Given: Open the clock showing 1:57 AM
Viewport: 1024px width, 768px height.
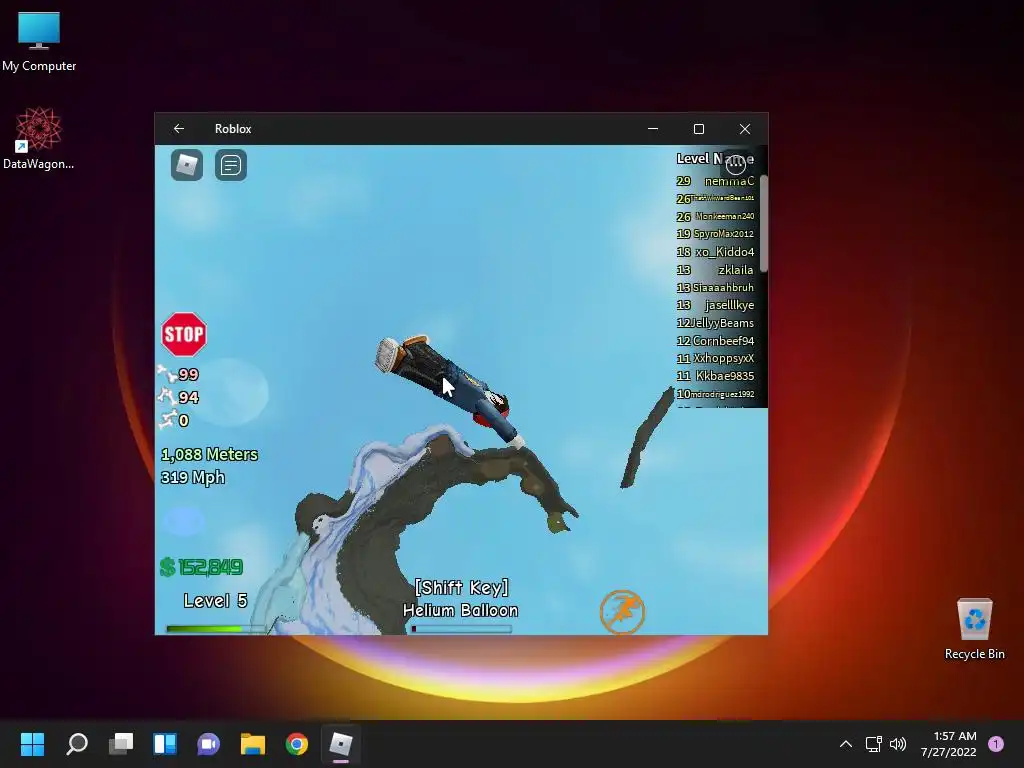Looking at the screenshot, I should [x=948, y=744].
